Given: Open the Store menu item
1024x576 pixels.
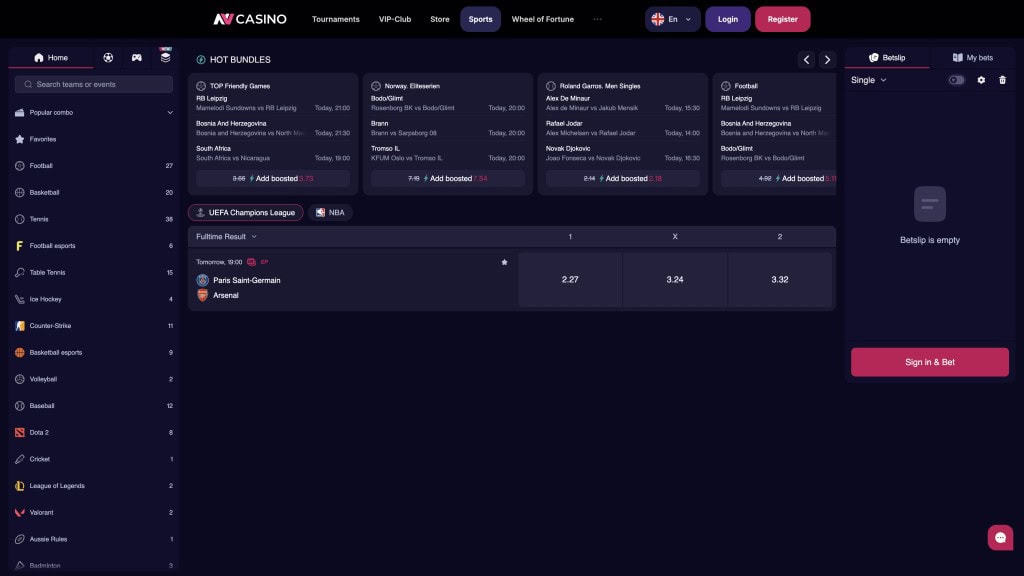Looking at the screenshot, I should [440, 19].
